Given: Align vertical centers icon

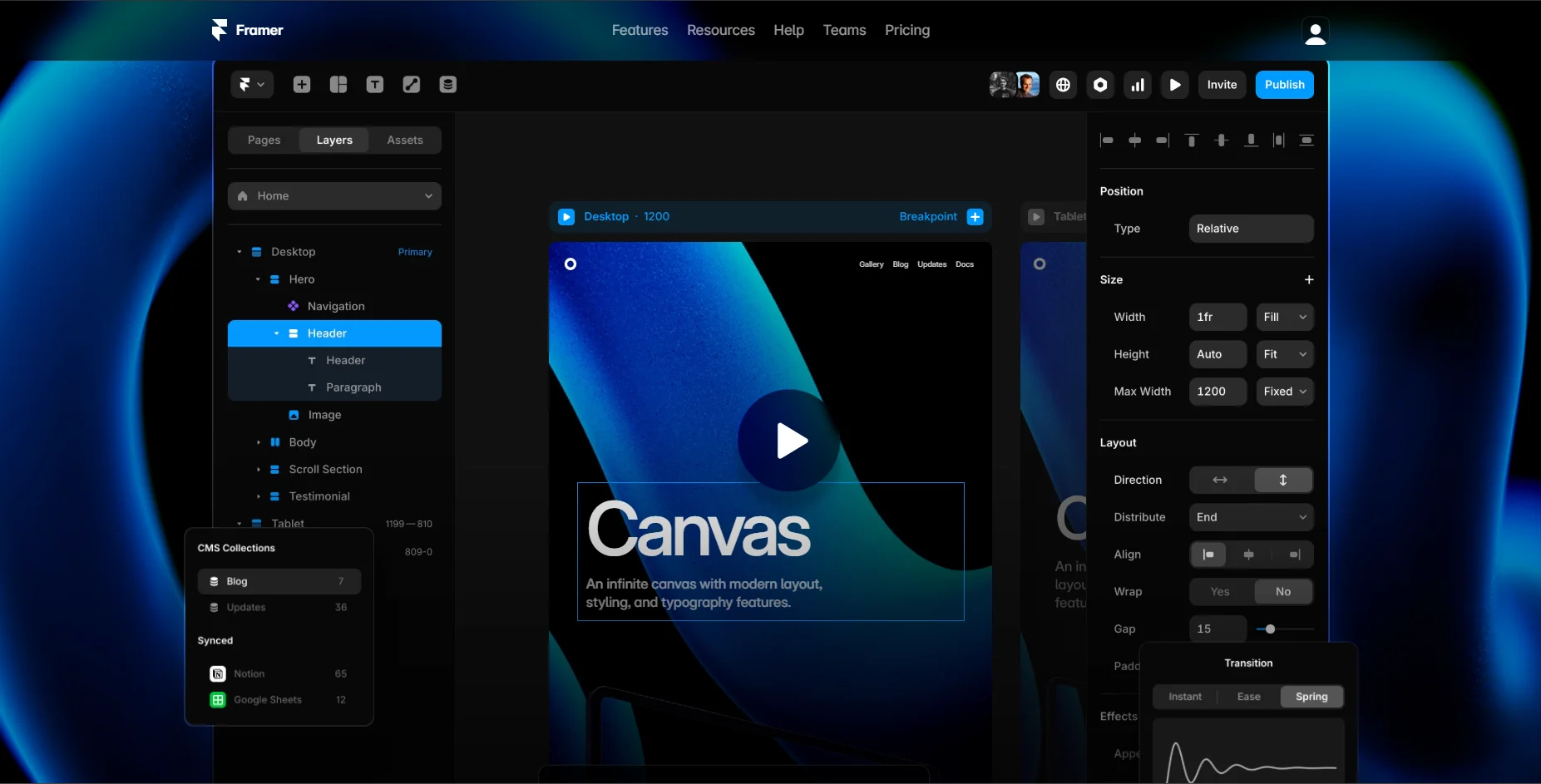Looking at the screenshot, I should pos(1221,141).
